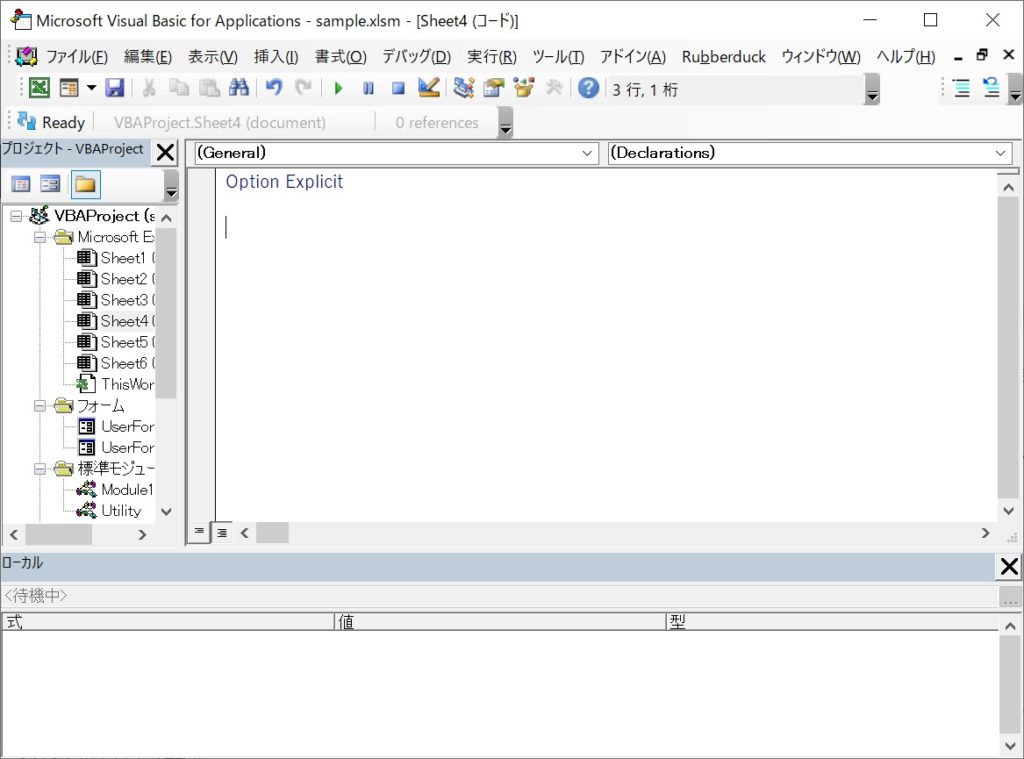Viewport: 1024px width, 759px height.
Task: Run the macro with the green play icon
Action: point(338,88)
